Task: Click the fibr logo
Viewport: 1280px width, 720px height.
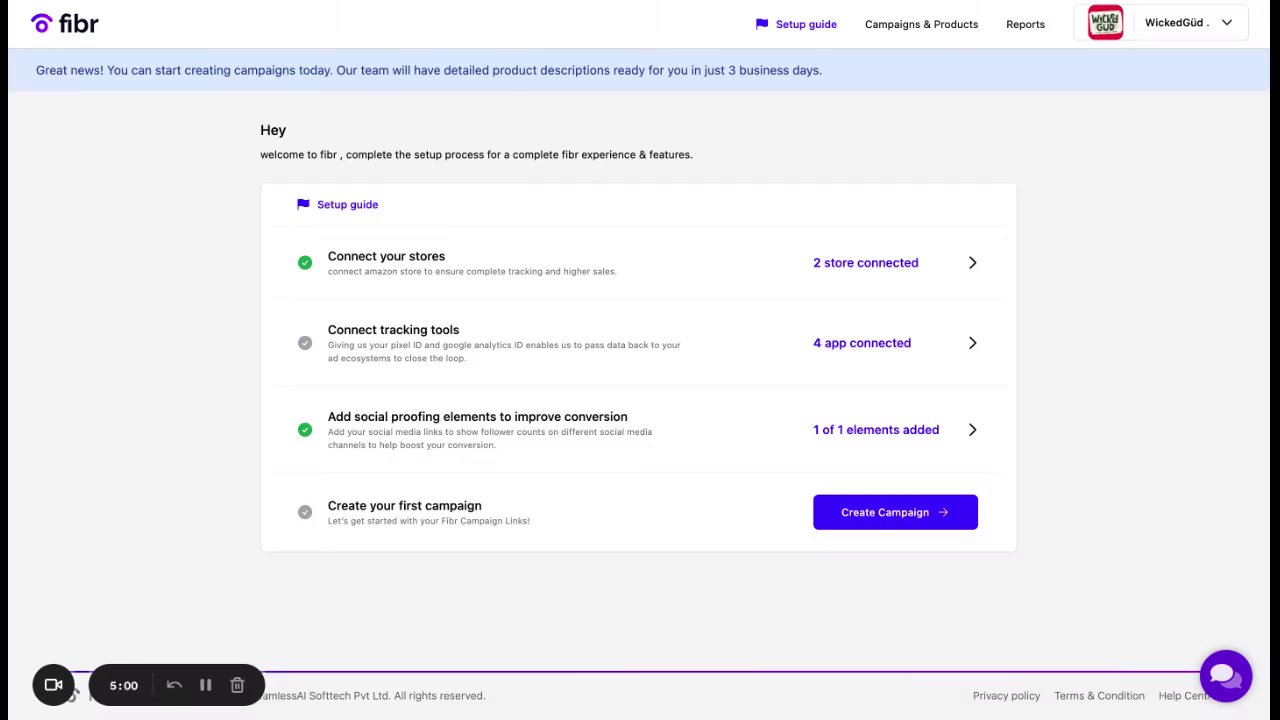Action: [x=65, y=23]
